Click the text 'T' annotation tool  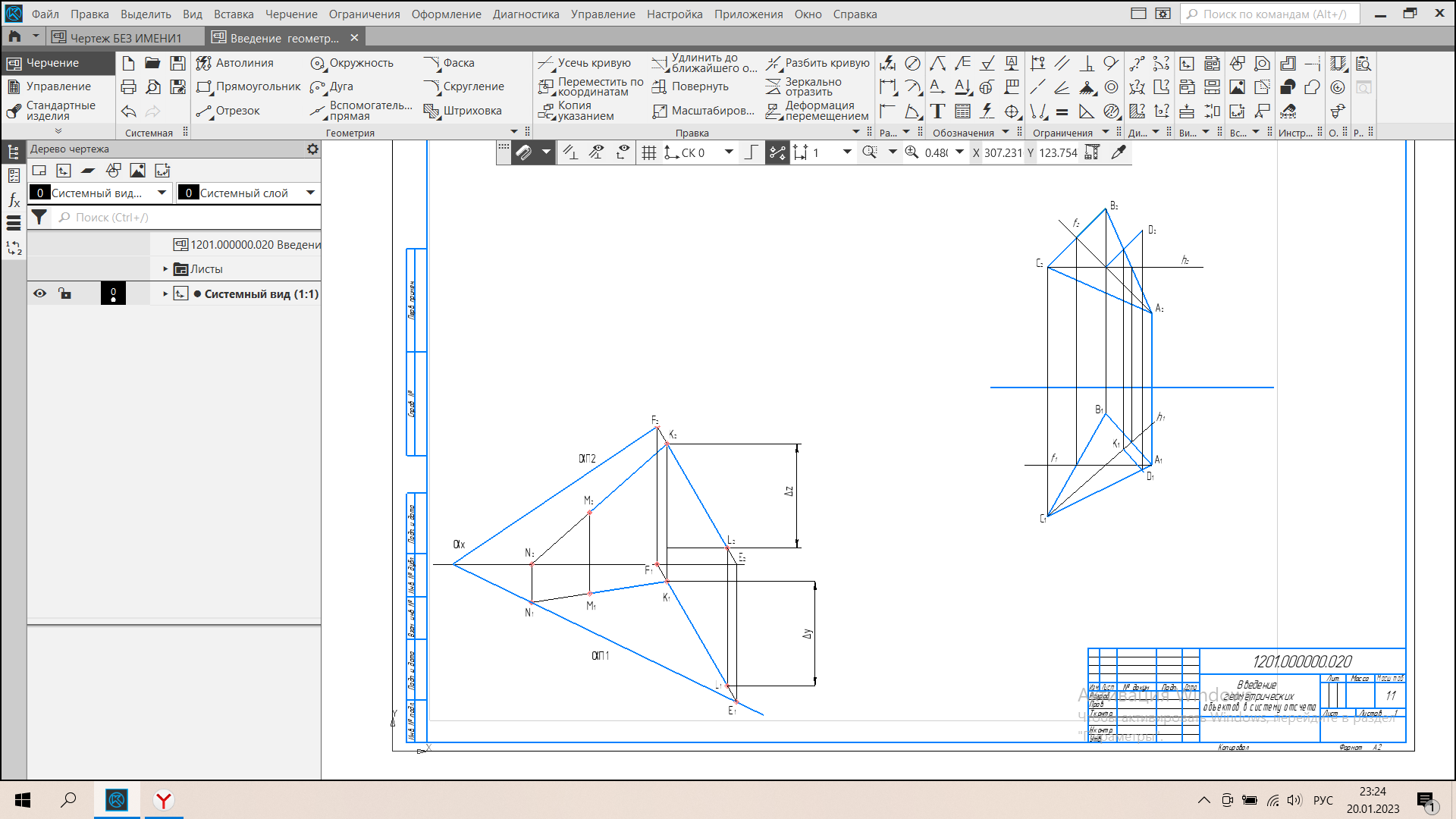[x=937, y=111]
